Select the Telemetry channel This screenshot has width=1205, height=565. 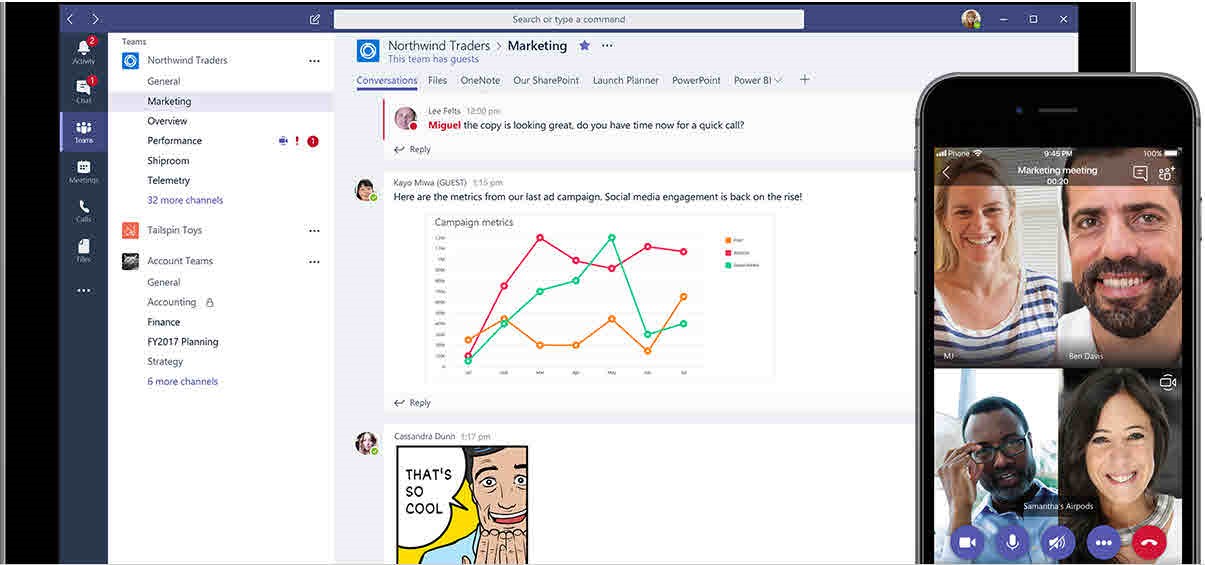point(168,181)
